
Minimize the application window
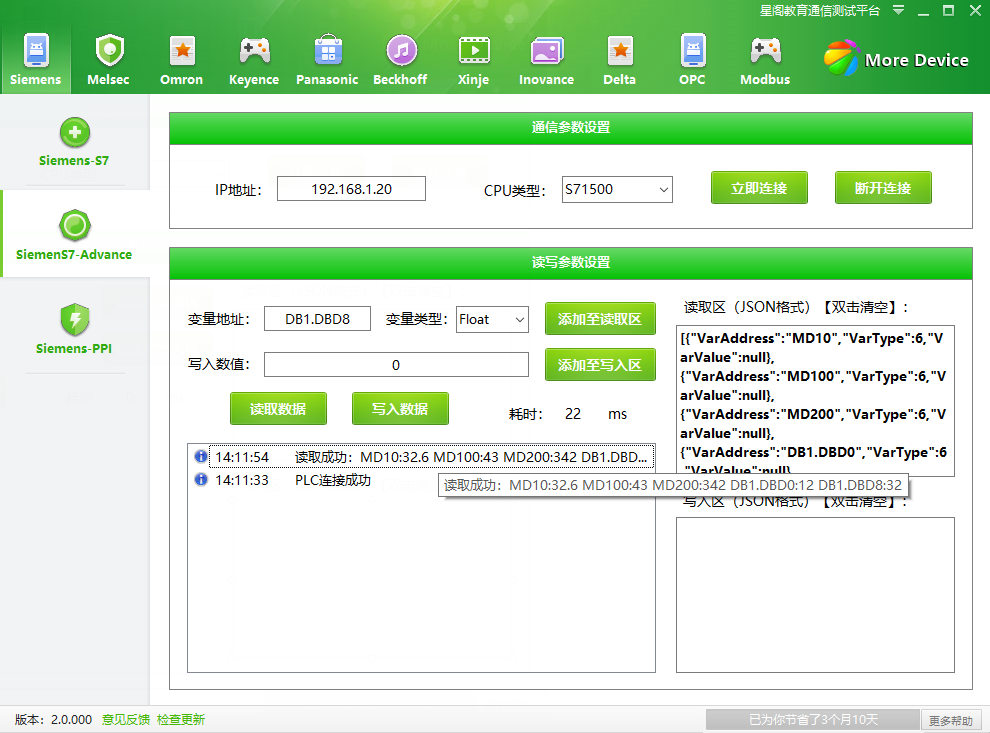point(924,11)
